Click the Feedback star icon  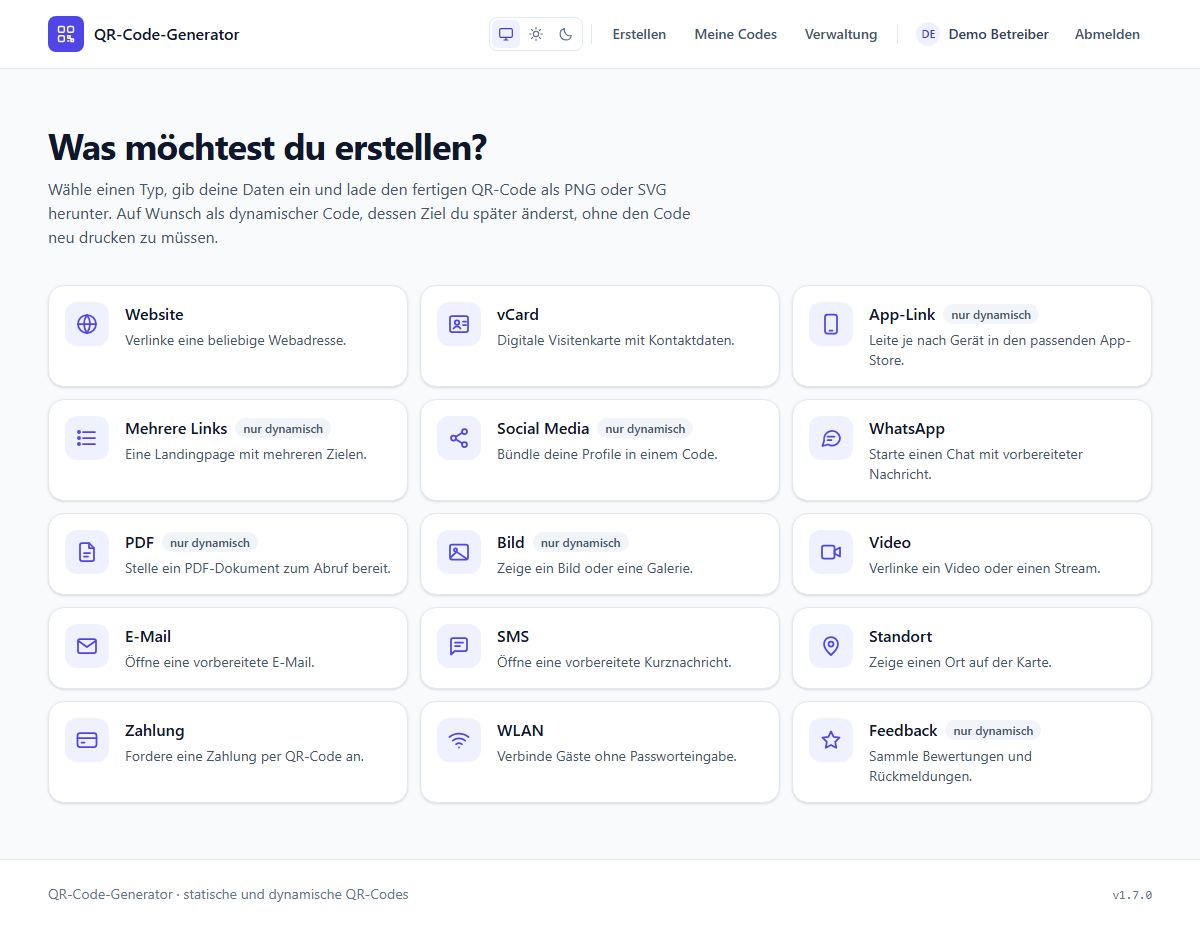[x=831, y=740]
